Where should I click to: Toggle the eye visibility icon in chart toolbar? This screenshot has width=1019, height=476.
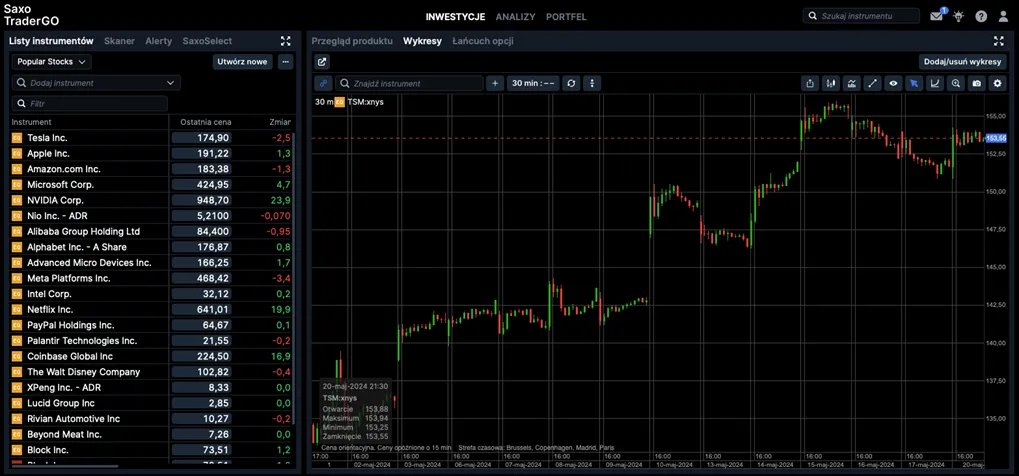pyautogui.click(x=893, y=83)
